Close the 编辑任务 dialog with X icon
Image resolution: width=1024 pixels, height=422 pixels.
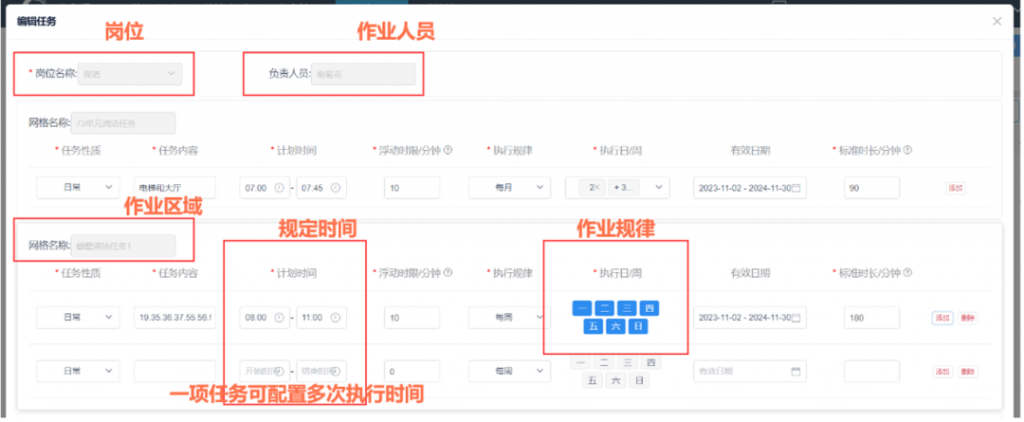tap(996, 21)
